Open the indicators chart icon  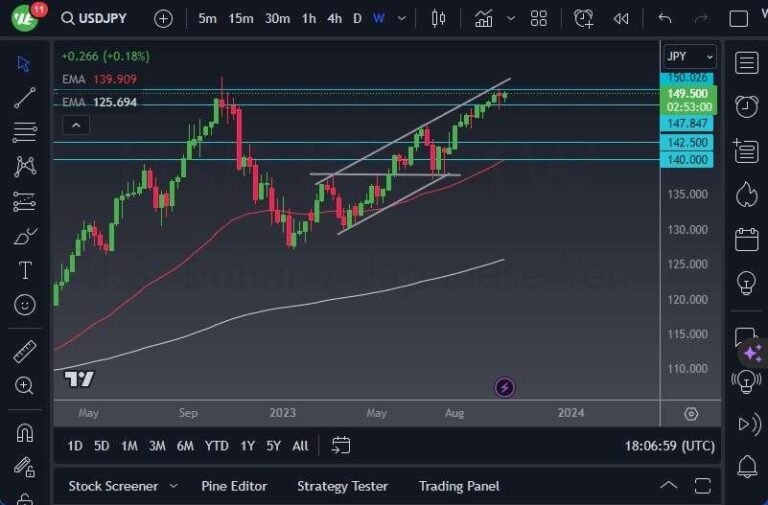coord(483,19)
